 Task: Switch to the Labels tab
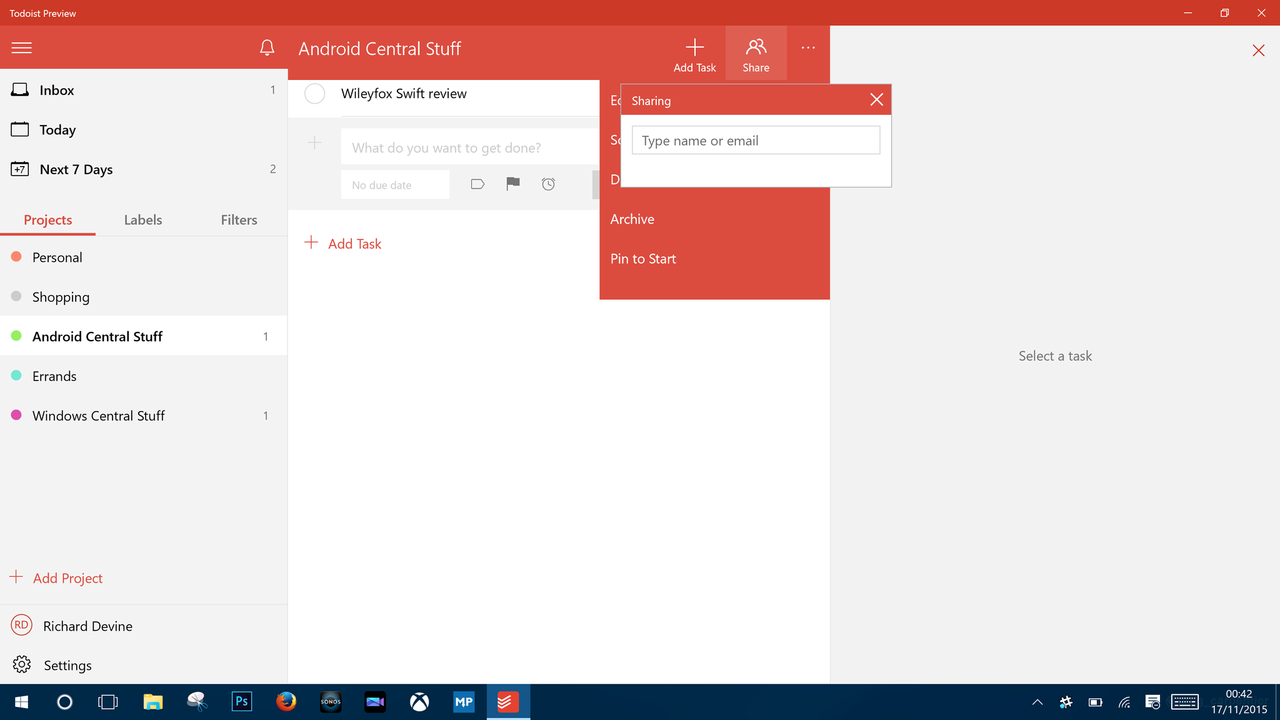[143, 220]
